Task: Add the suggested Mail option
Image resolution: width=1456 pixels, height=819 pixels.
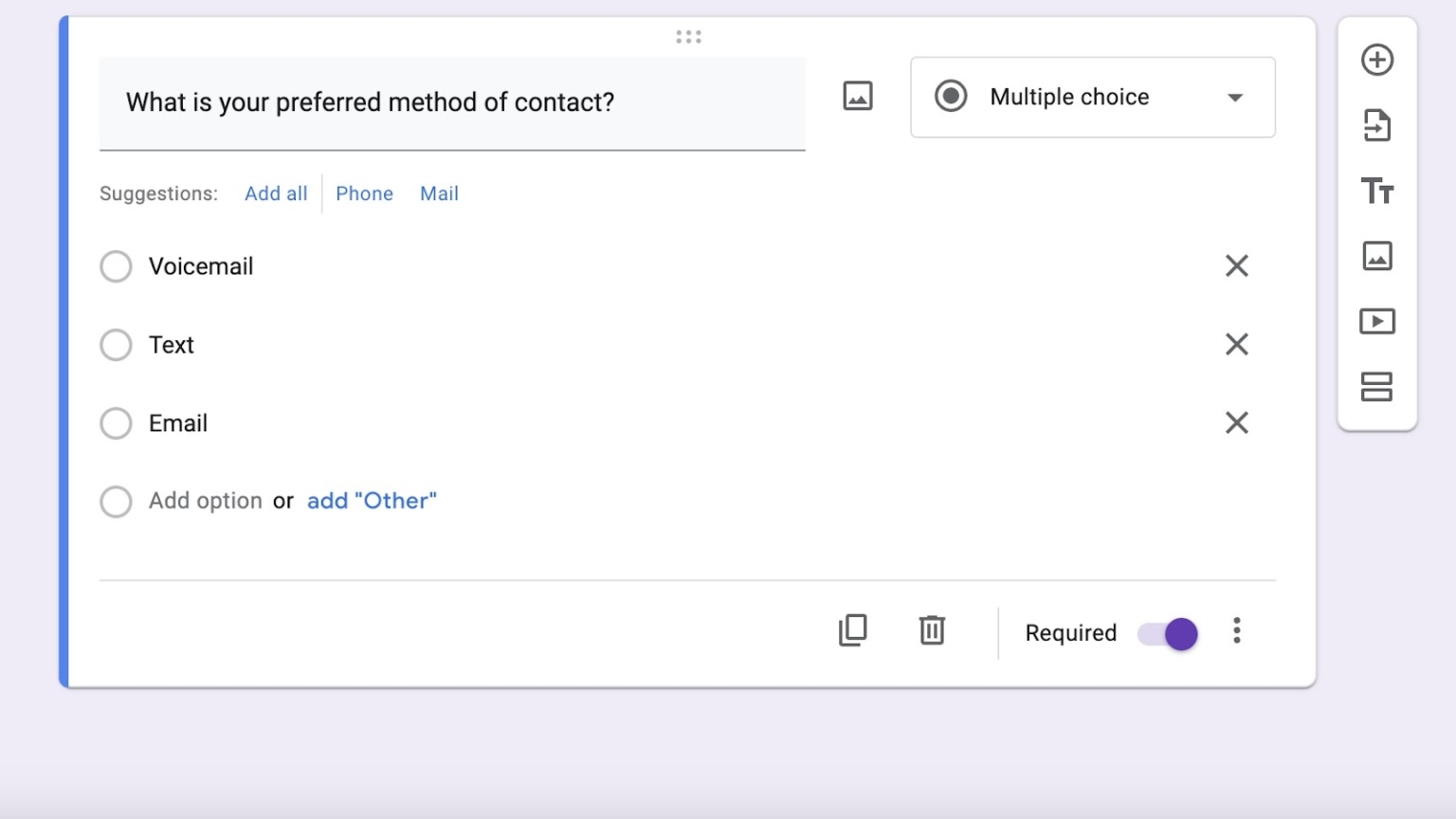Action: pos(439,193)
